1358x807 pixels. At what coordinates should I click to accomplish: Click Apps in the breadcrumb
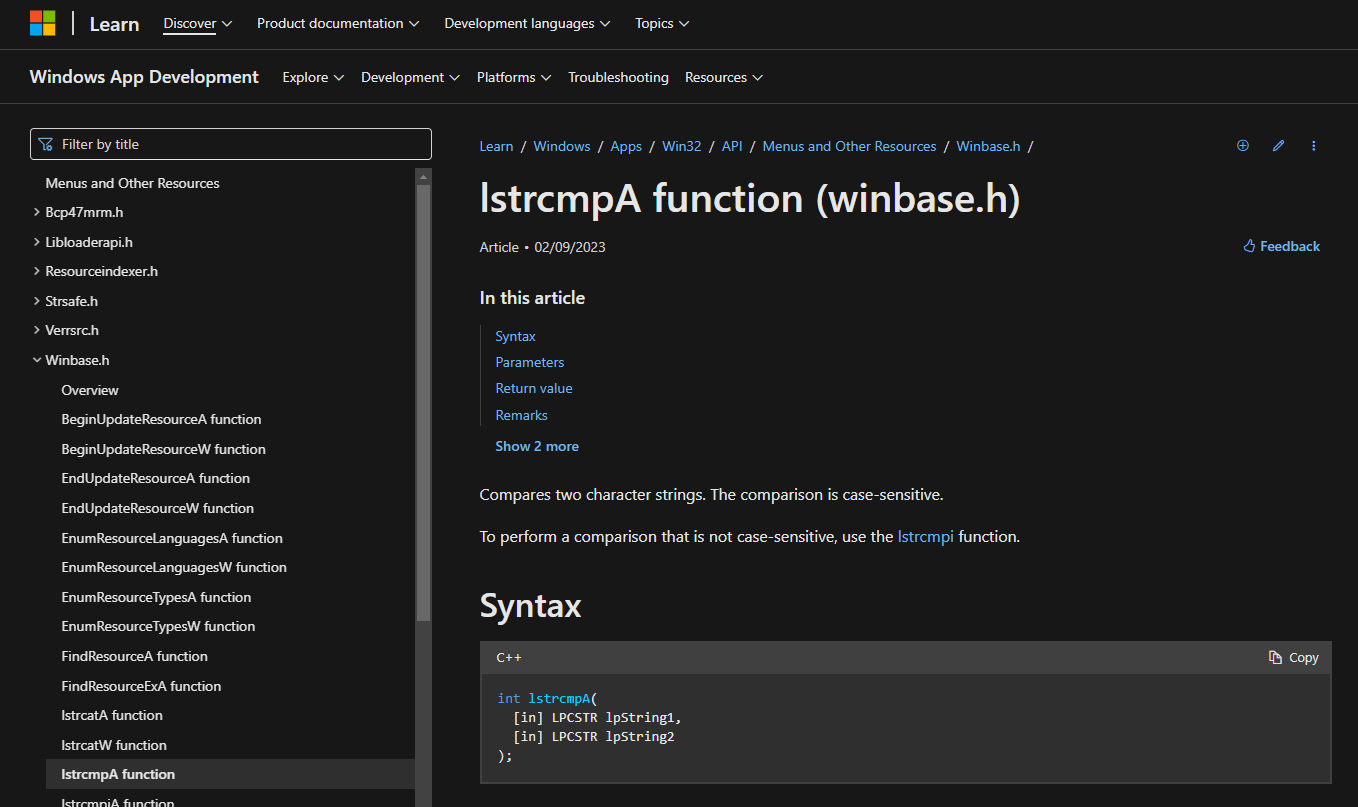click(626, 146)
